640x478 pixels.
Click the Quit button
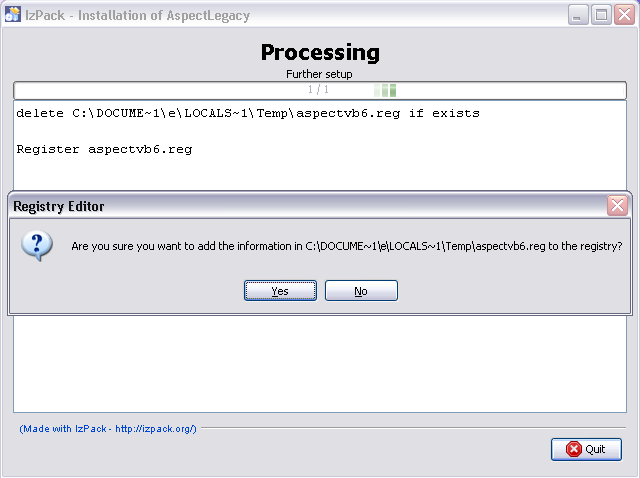click(x=586, y=449)
